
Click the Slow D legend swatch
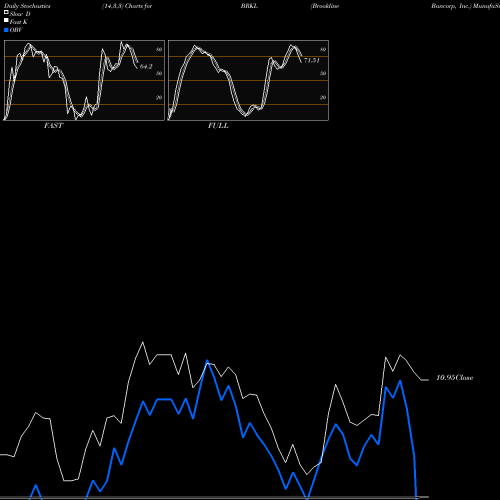(6, 12)
